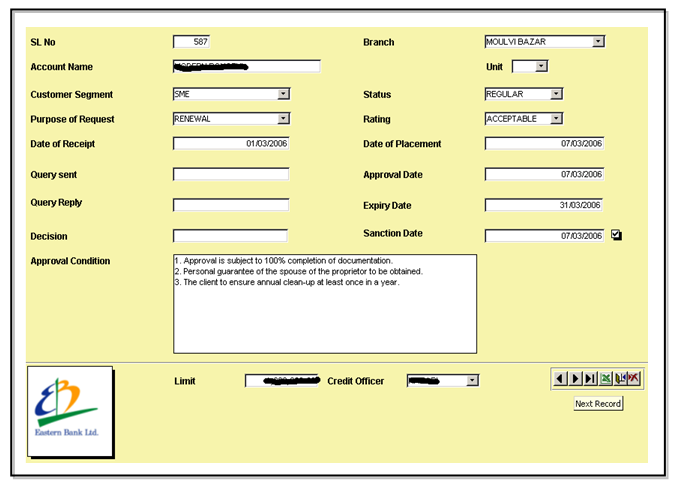The height and width of the screenshot is (485, 673).
Task: Open the Credit Officer dropdown
Action: click(472, 381)
